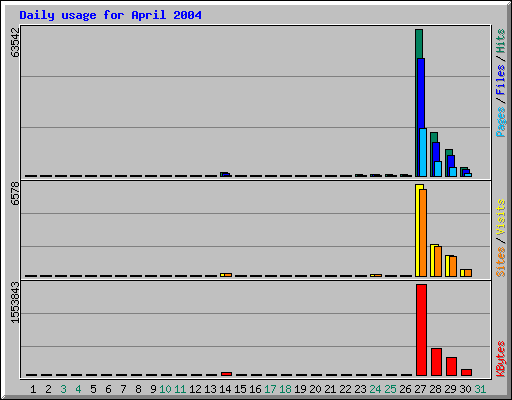Click the cyan Pages legend label
Screen dimensions: 512x400
point(501,122)
